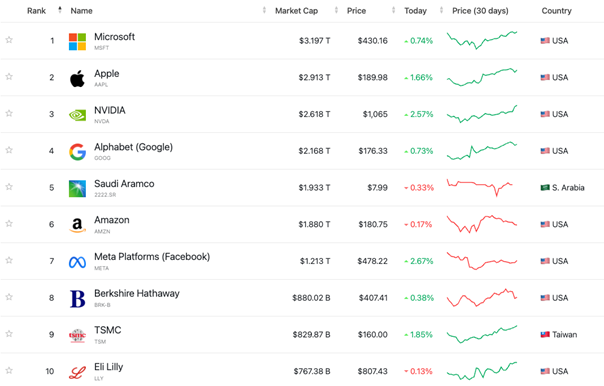Toggle favorite star for Microsoft
The image size is (604, 386).
(9, 40)
